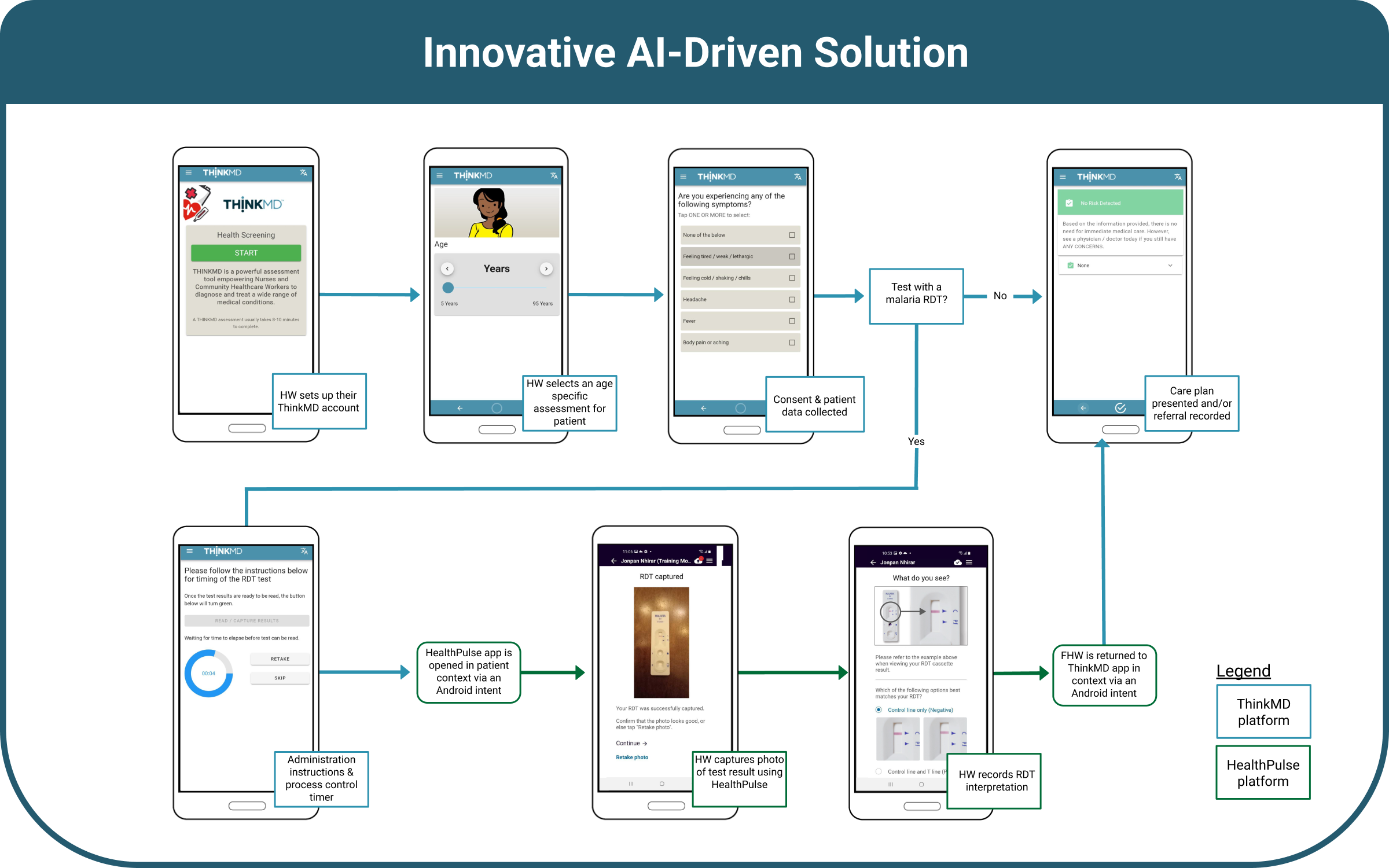Click 'ThinkMD platform' legend box
Screen dimensions: 1389x868
(x=1263, y=712)
